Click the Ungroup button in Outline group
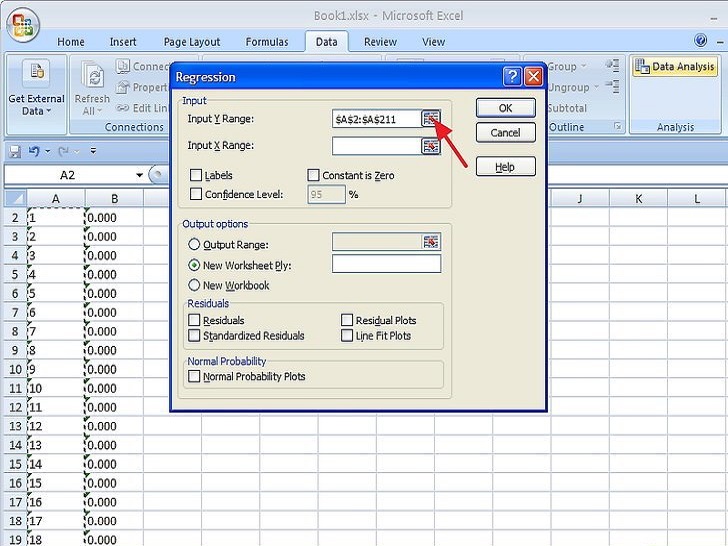728x546 pixels. (569, 87)
